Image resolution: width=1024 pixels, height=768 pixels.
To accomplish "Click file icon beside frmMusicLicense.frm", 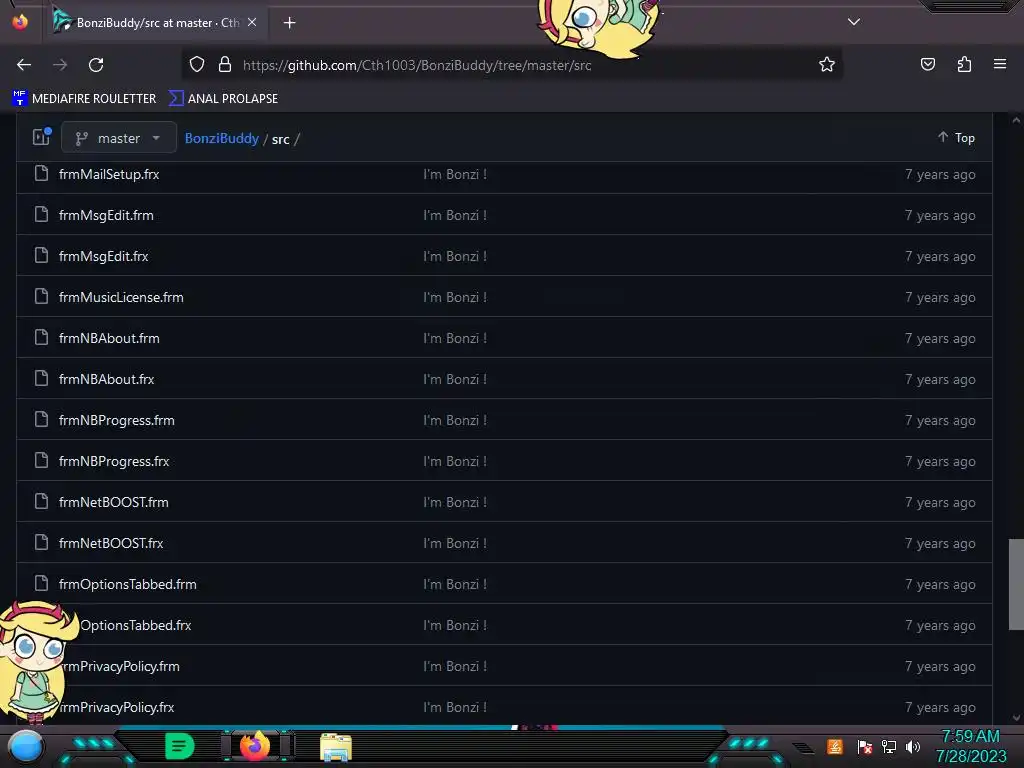I will (41, 296).
